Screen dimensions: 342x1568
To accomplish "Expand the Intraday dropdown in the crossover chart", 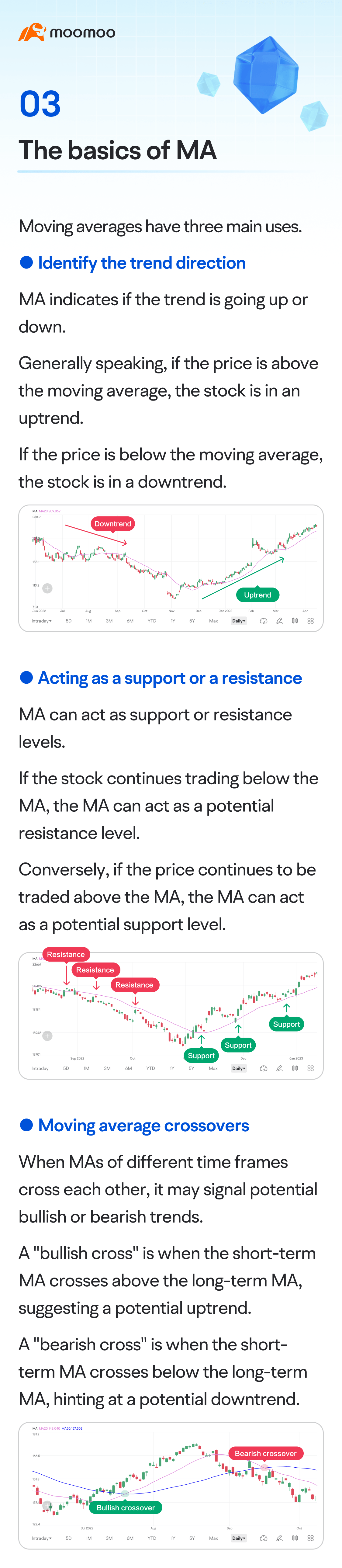I will click(41, 1538).
